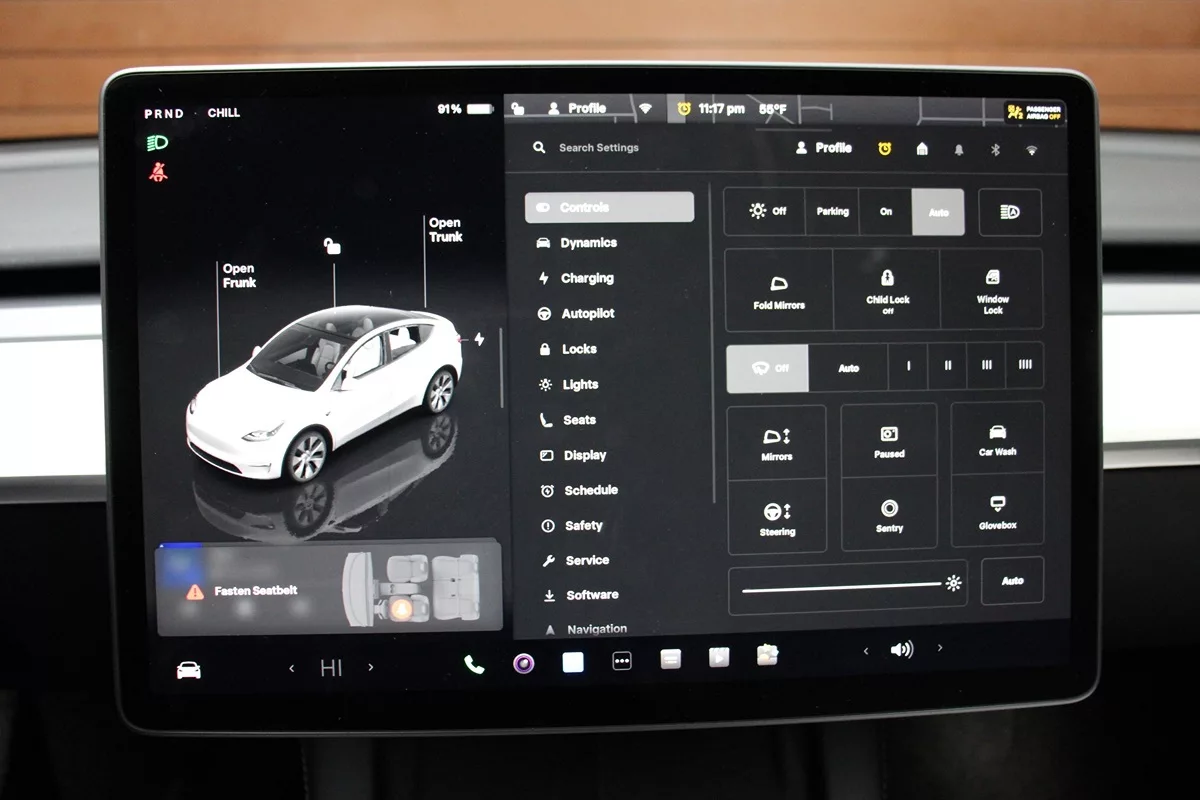Open the Autopilot settings tab
This screenshot has width=1200, height=800.
(x=587, y=314)
